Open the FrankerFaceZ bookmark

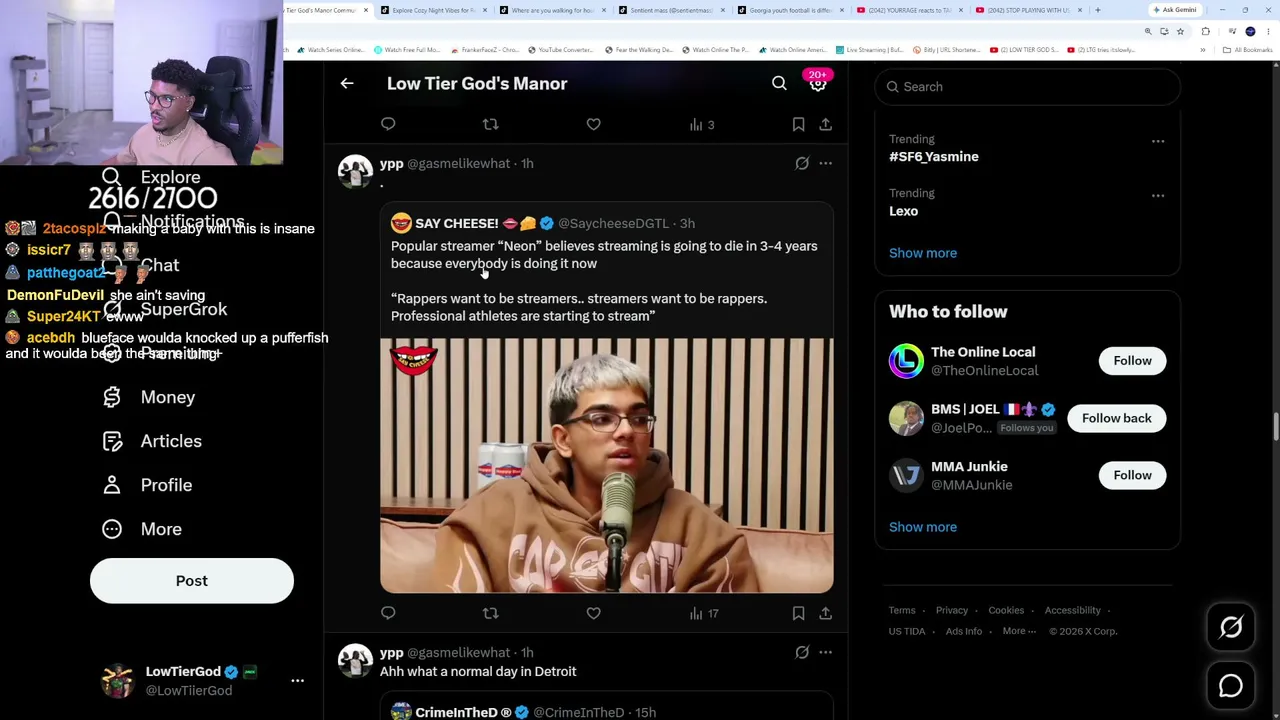(x=485, y=50)
